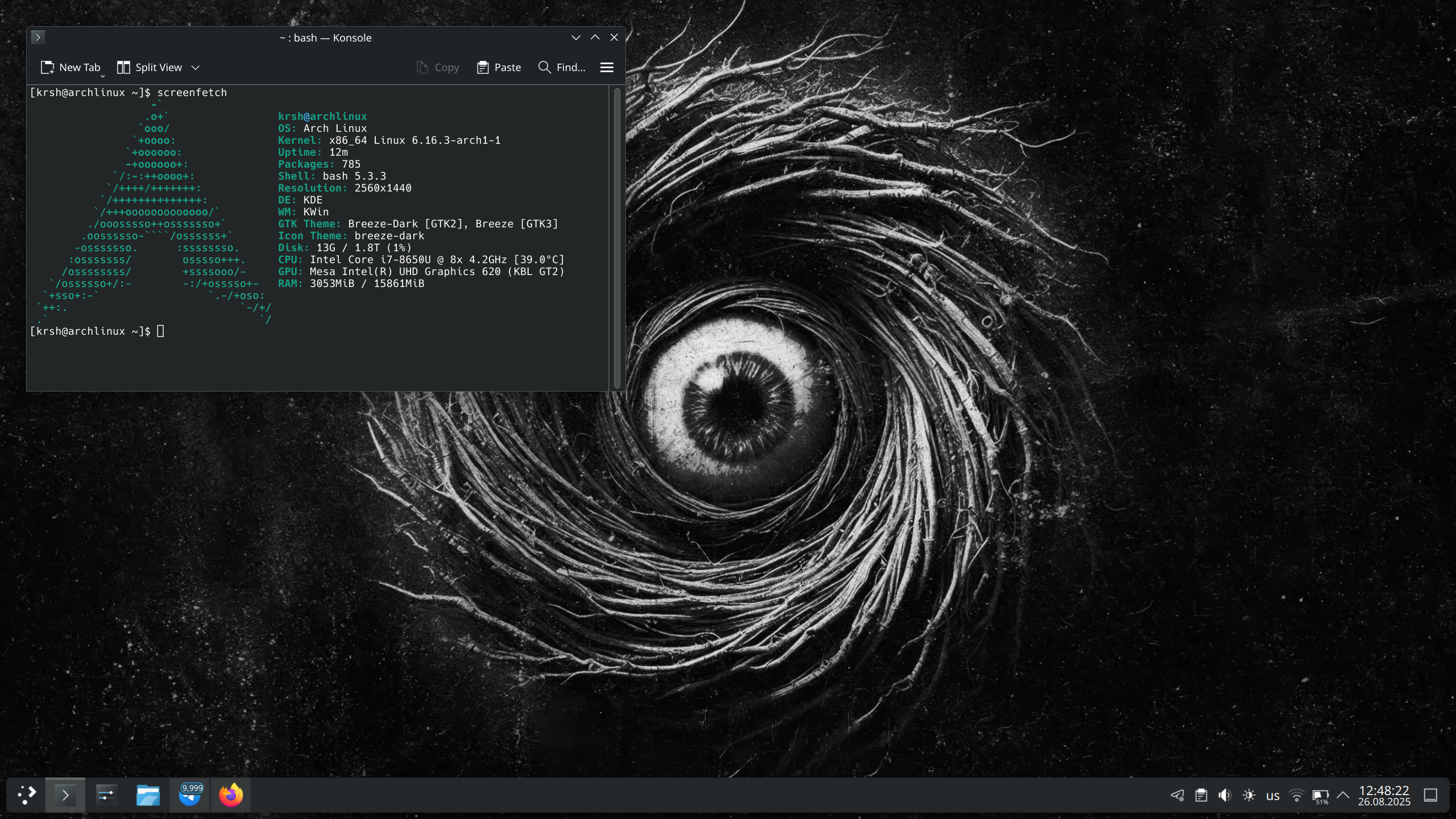Select the Konsole task in the taskbar

pyautogui.click(x=65, y=795)
